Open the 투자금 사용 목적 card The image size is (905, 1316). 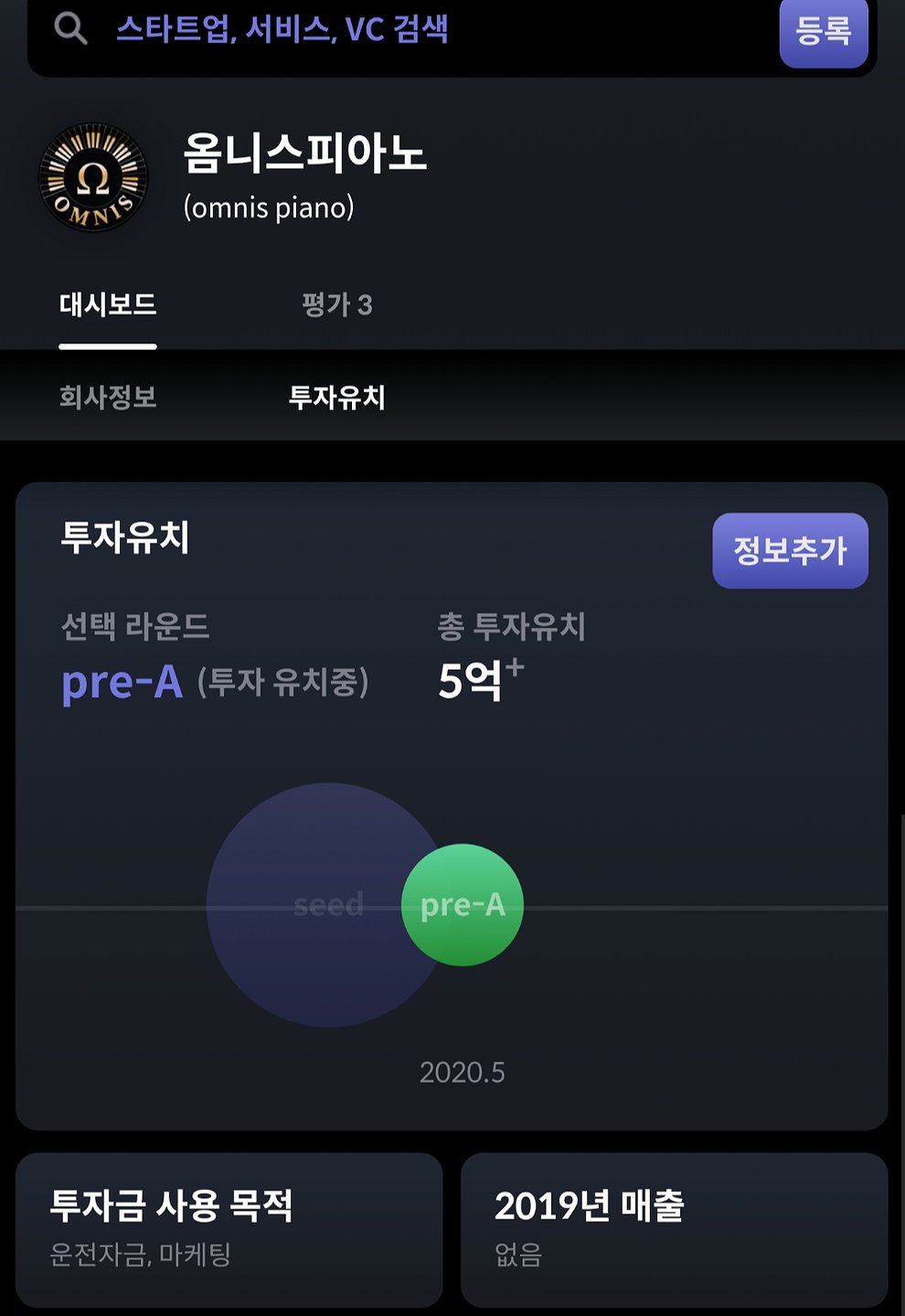click(229, 1230)
